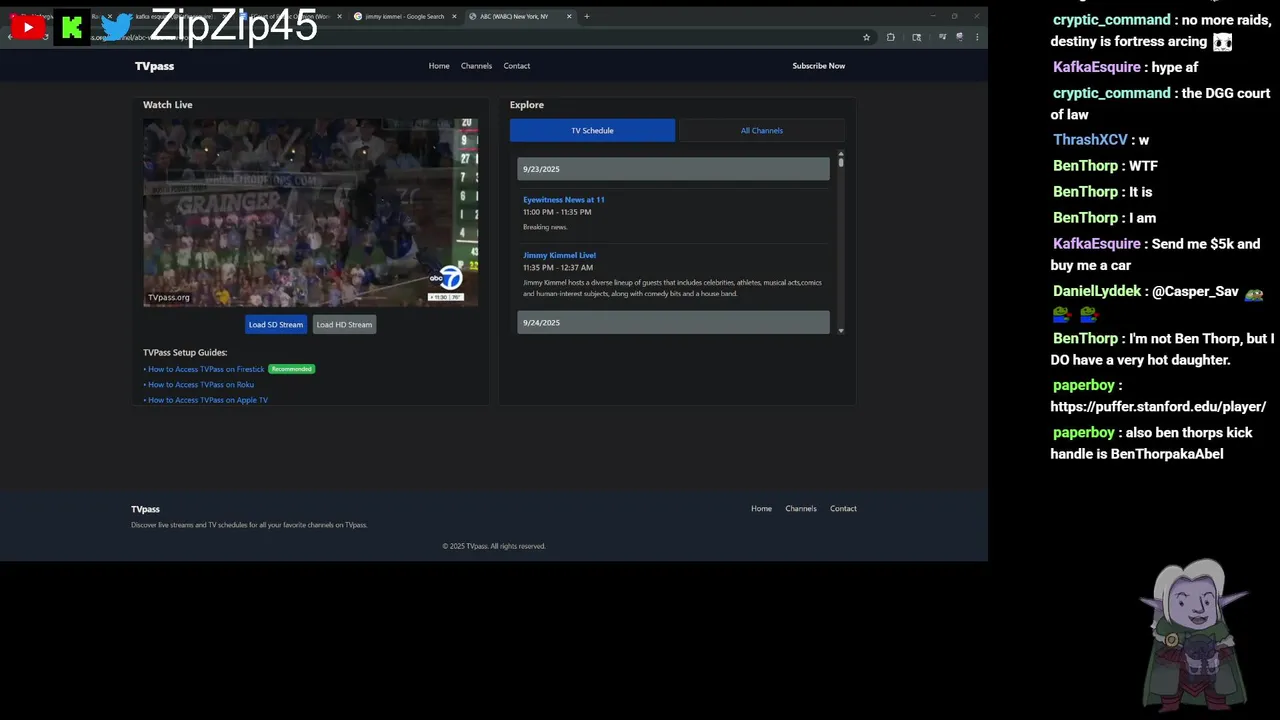Click the green Recommended badge

(x=292, y=369)
